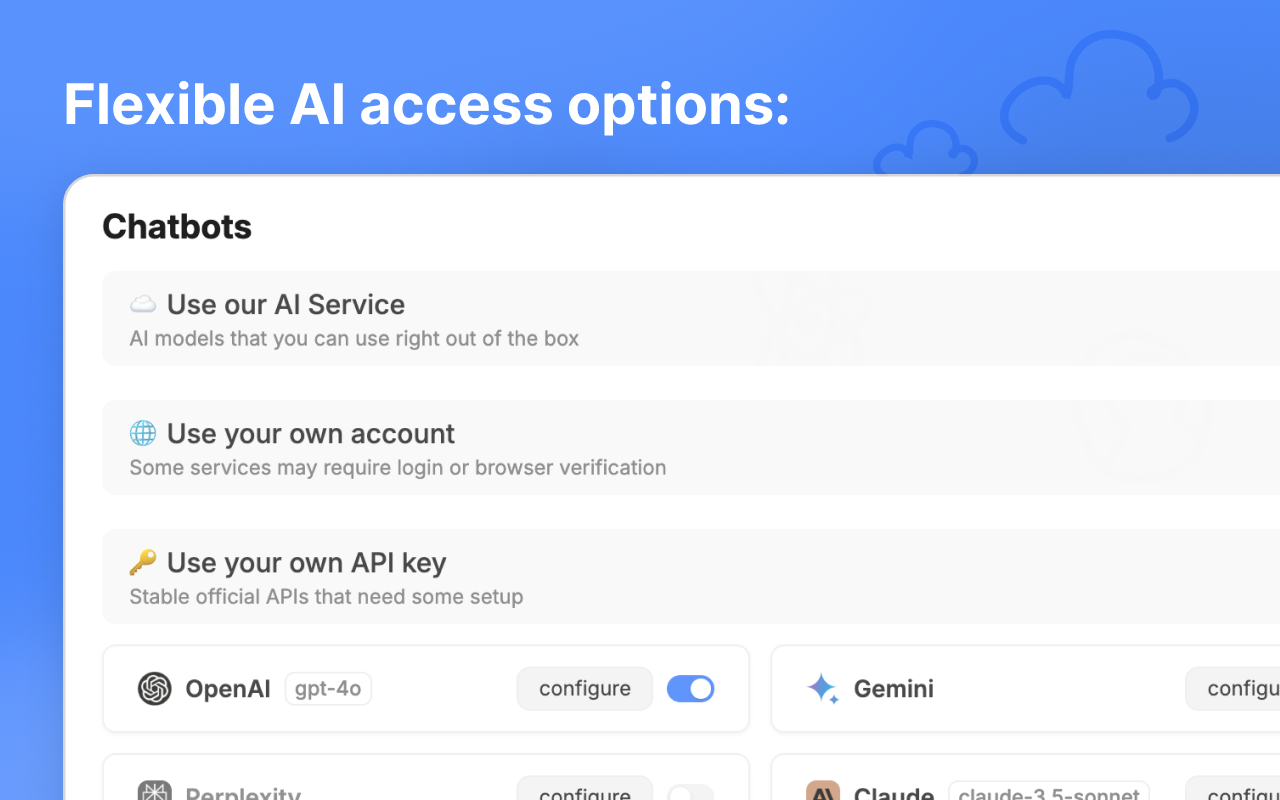Click the Chatbots heading
The width and height of the screenshot is (1280, 800).
click(177, 227)
